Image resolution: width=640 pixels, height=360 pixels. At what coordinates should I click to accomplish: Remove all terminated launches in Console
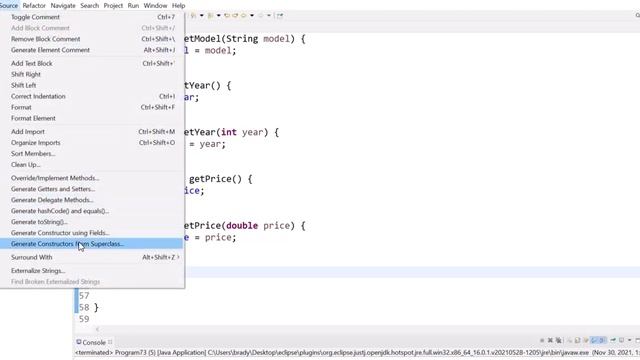(x=559, y=340)
